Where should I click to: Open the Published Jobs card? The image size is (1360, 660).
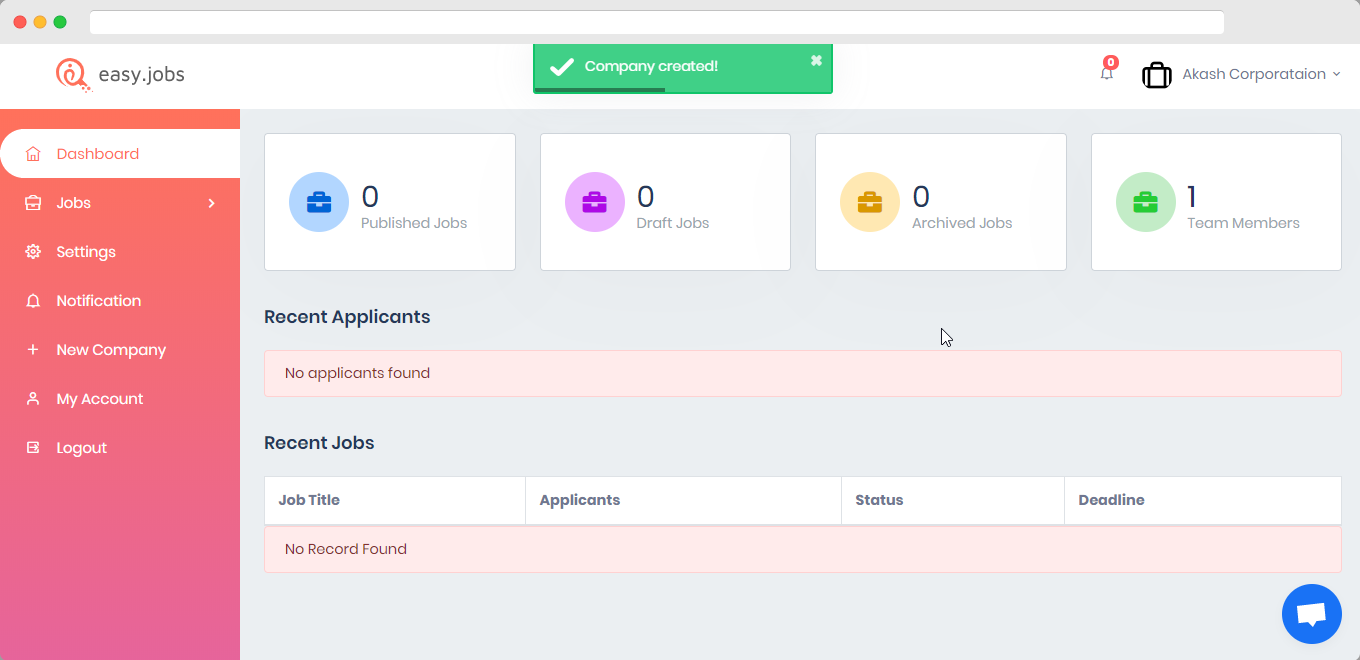390,202
